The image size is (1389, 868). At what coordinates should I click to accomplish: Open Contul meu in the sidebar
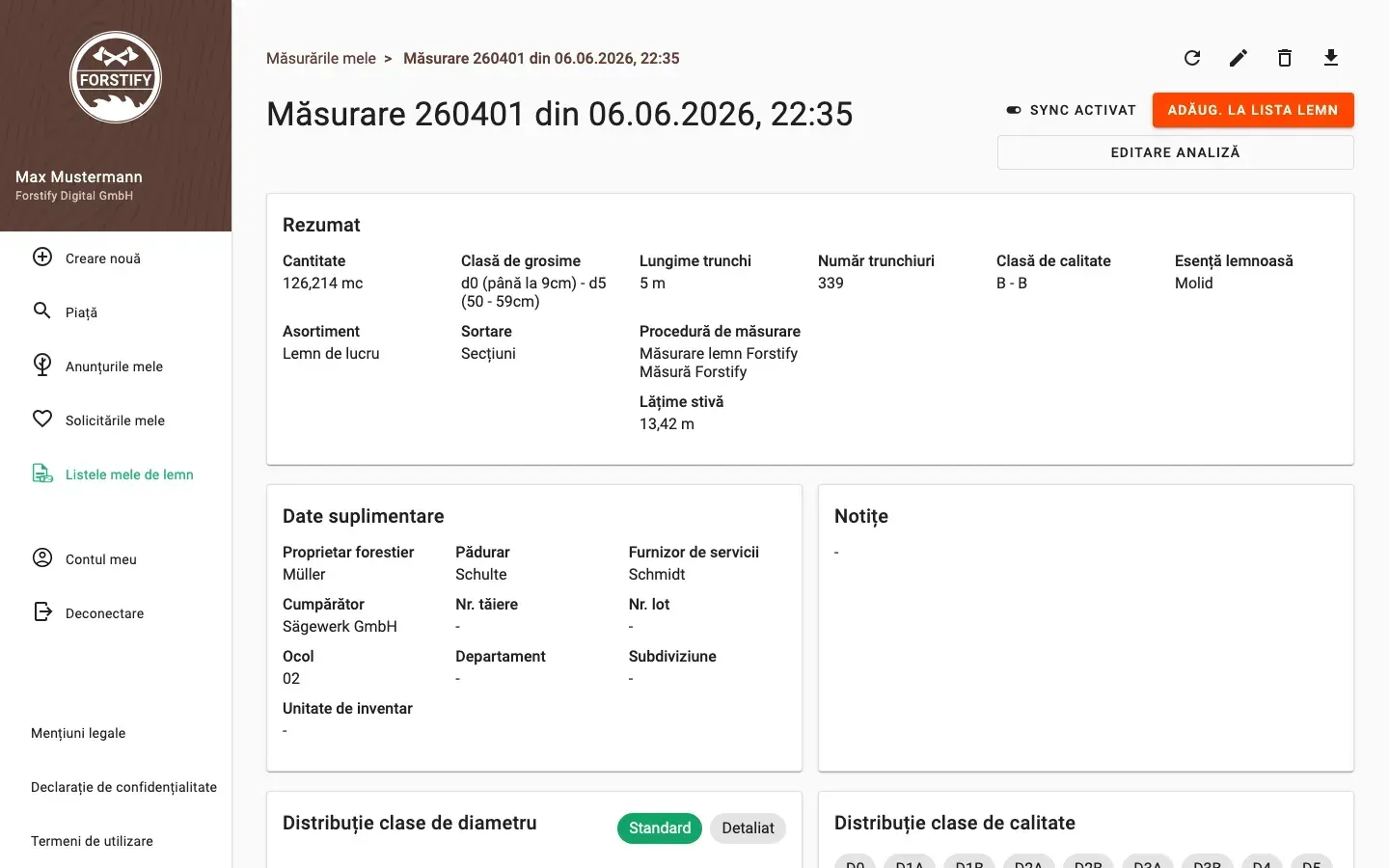pyautogui.click(x=101, y=559)
